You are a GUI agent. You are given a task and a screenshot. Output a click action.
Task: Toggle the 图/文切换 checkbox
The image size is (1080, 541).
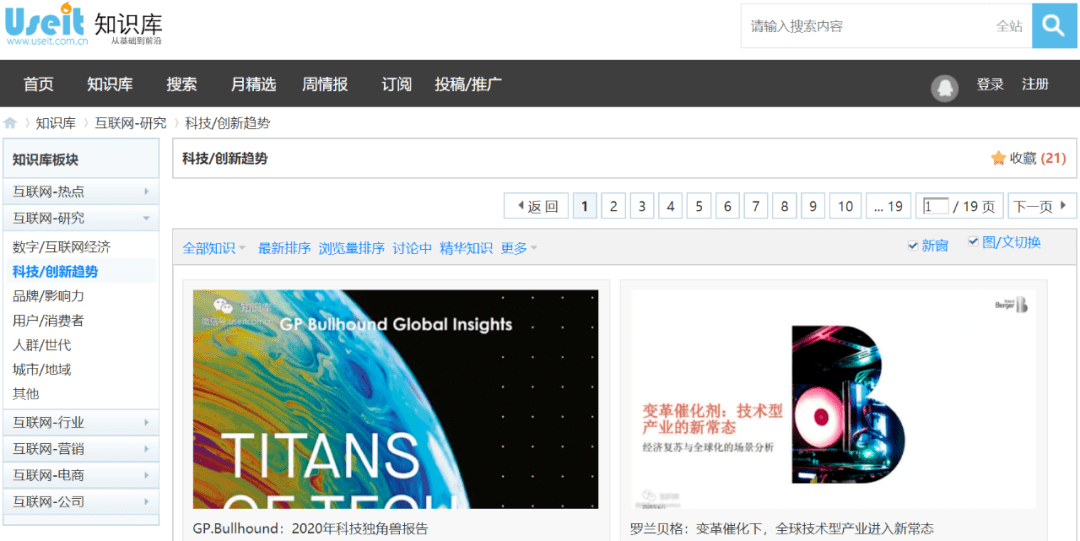click(973, 241)
